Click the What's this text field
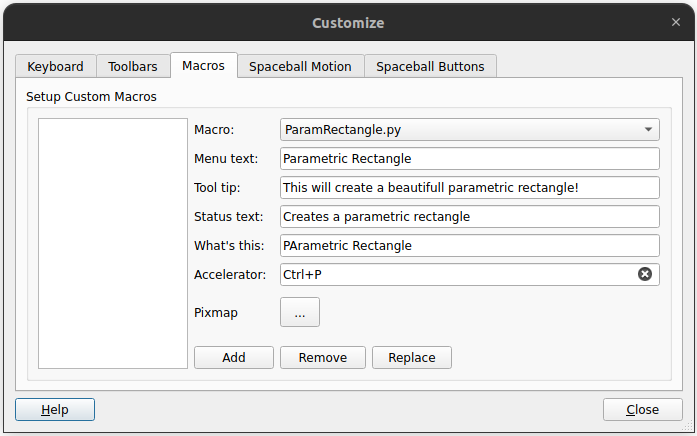 tap(469, 245)
